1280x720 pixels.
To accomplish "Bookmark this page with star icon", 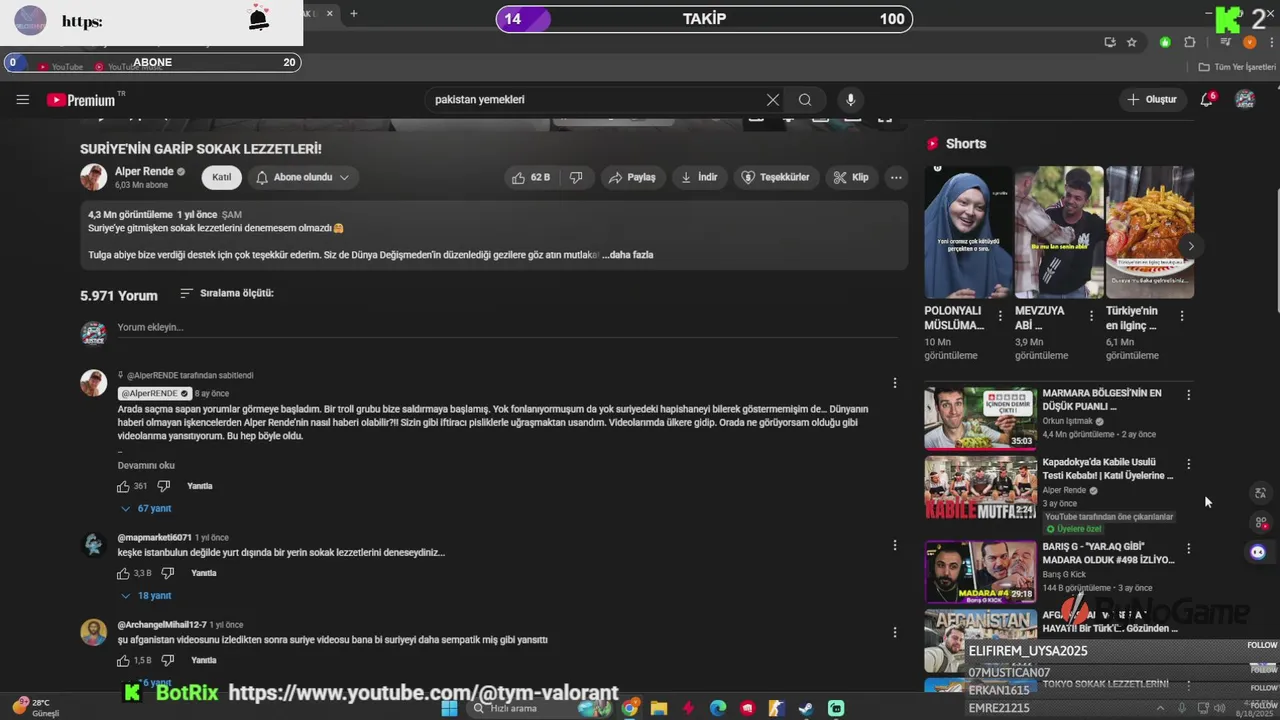I will pos(1132,42).
